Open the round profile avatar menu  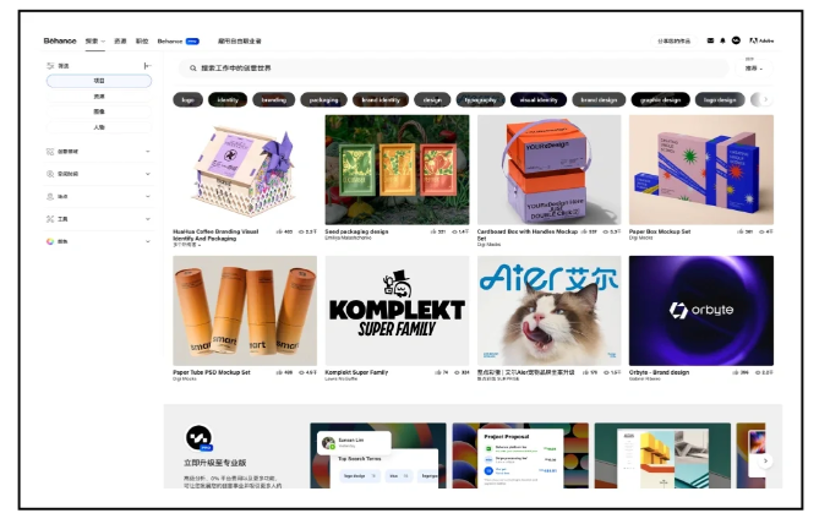pos(736,41)
